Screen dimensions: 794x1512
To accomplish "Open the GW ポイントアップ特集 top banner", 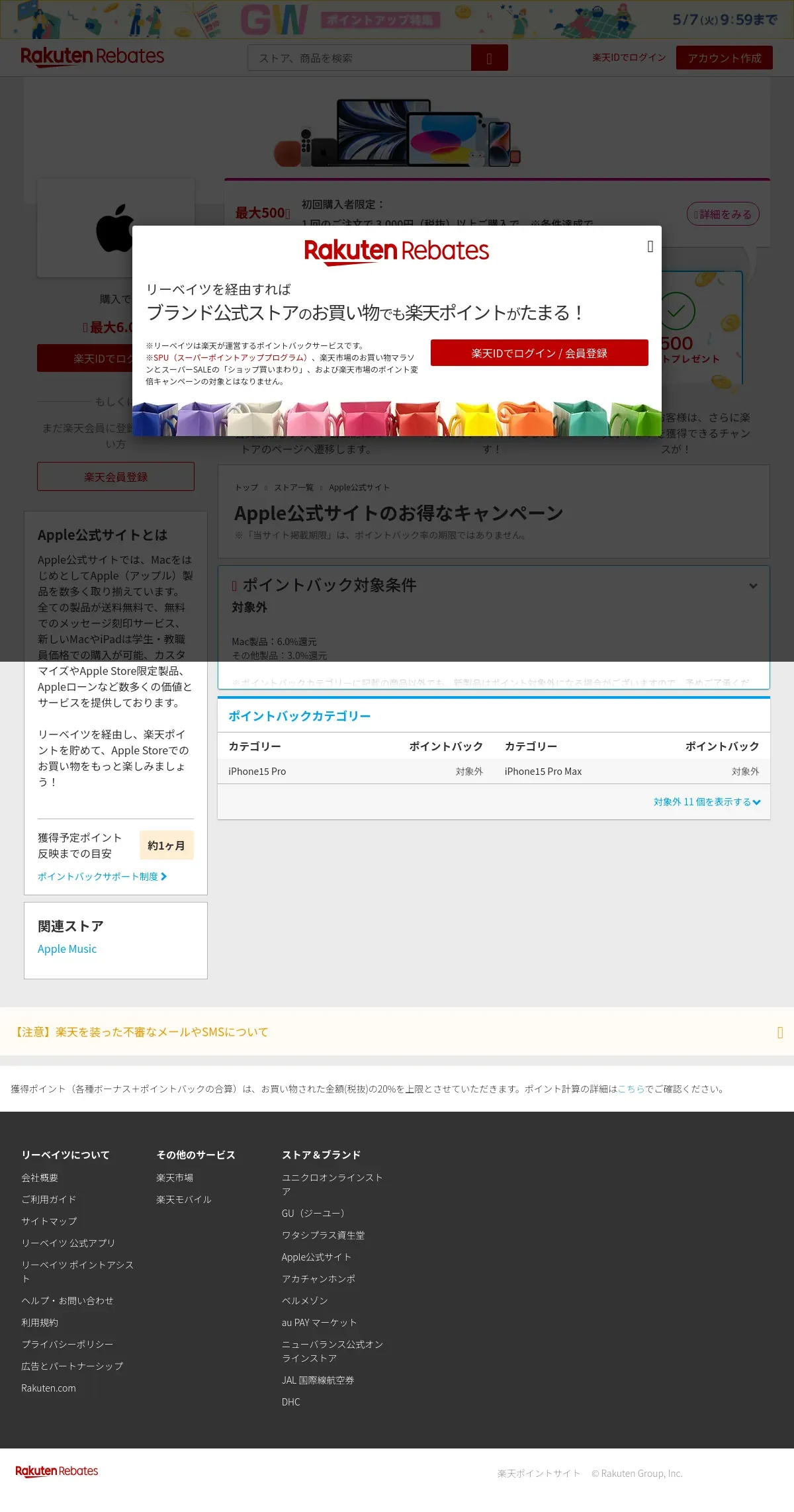I will tap(397, 19).
